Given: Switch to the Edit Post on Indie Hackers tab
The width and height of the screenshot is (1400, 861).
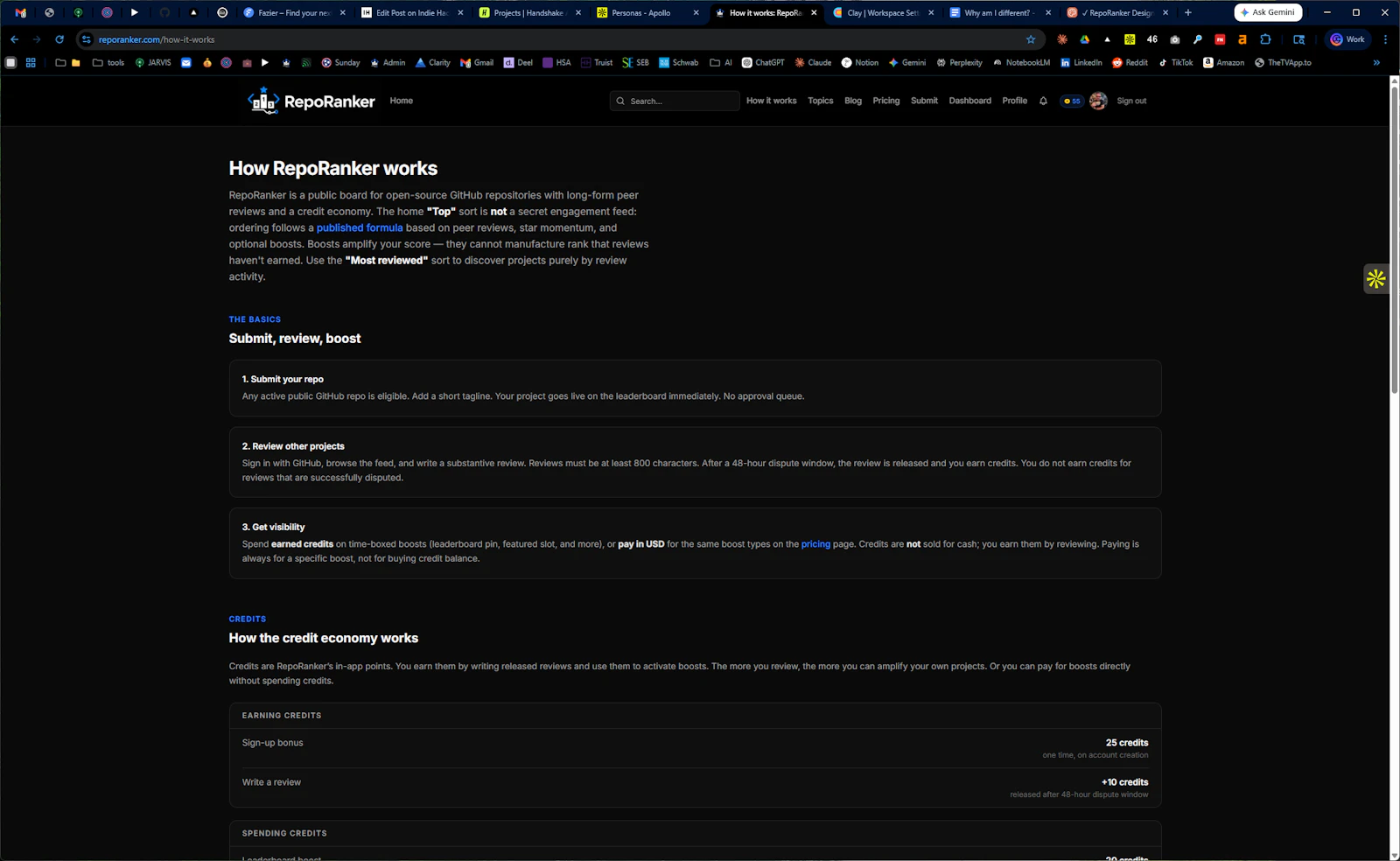Looking at the screenshot, I should [411, 13].
